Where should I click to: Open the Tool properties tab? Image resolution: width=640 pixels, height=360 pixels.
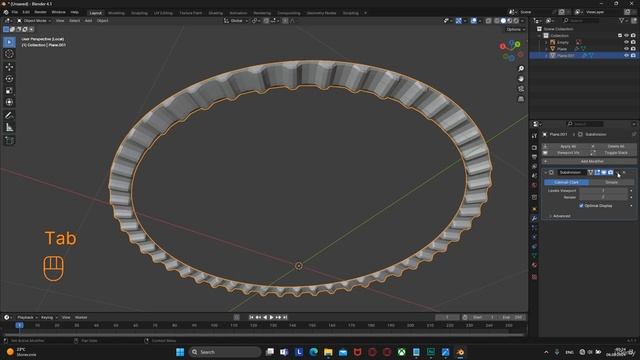(534, 136)
